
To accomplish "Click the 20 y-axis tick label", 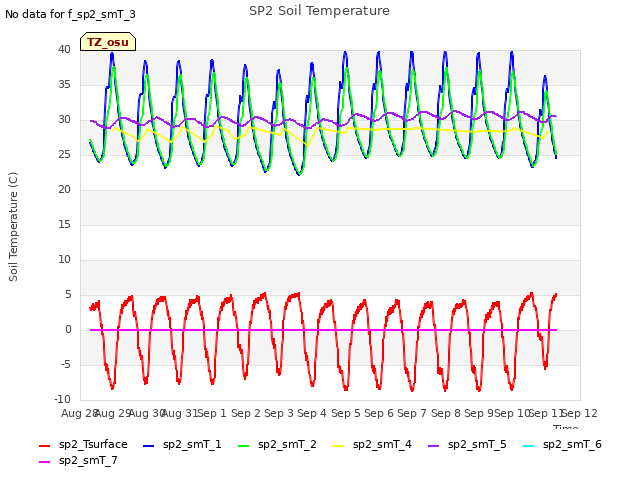I will point(64,189).
